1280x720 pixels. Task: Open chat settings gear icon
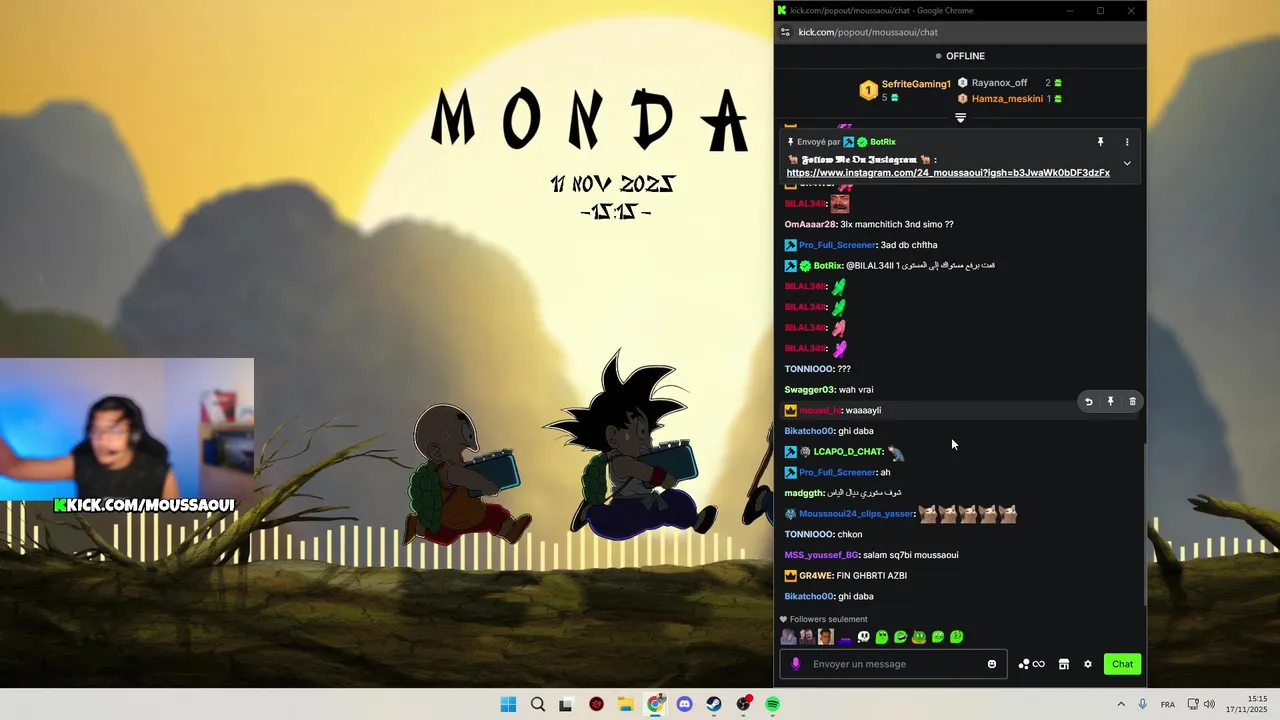[1088, 664]
